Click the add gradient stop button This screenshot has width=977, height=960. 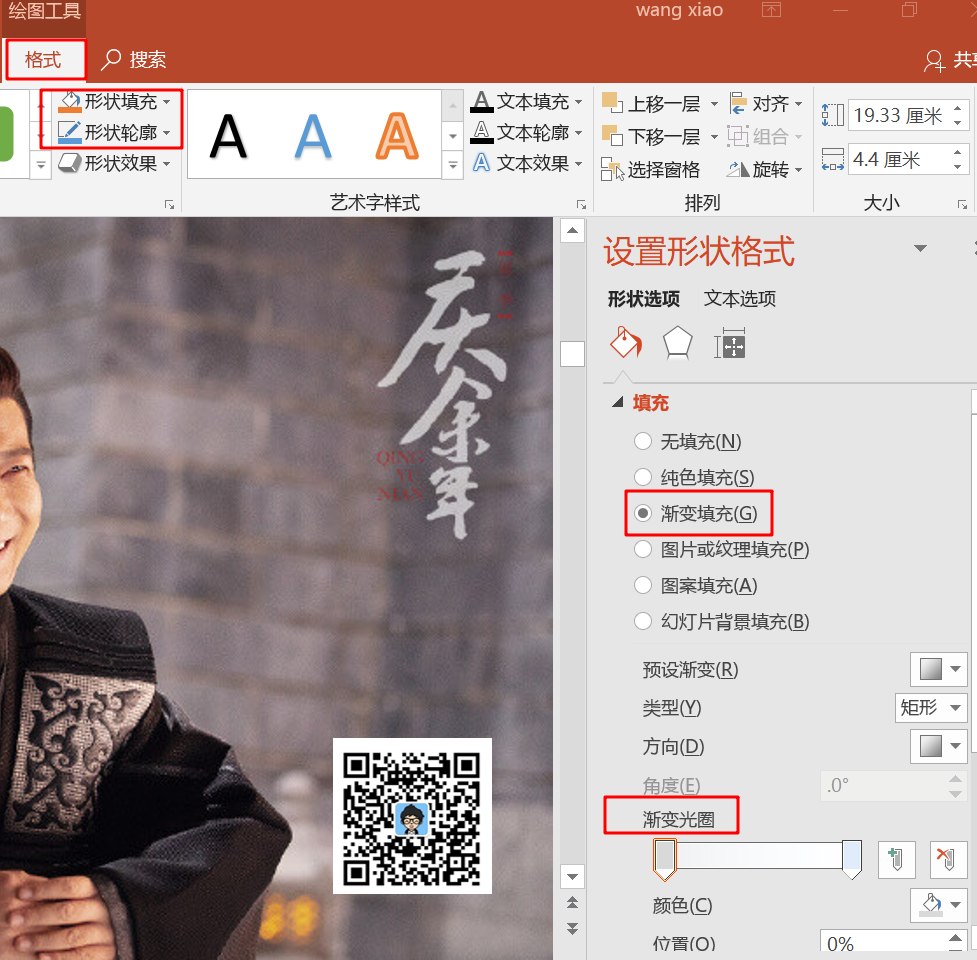pyautogui.click(x=897, y=860)
